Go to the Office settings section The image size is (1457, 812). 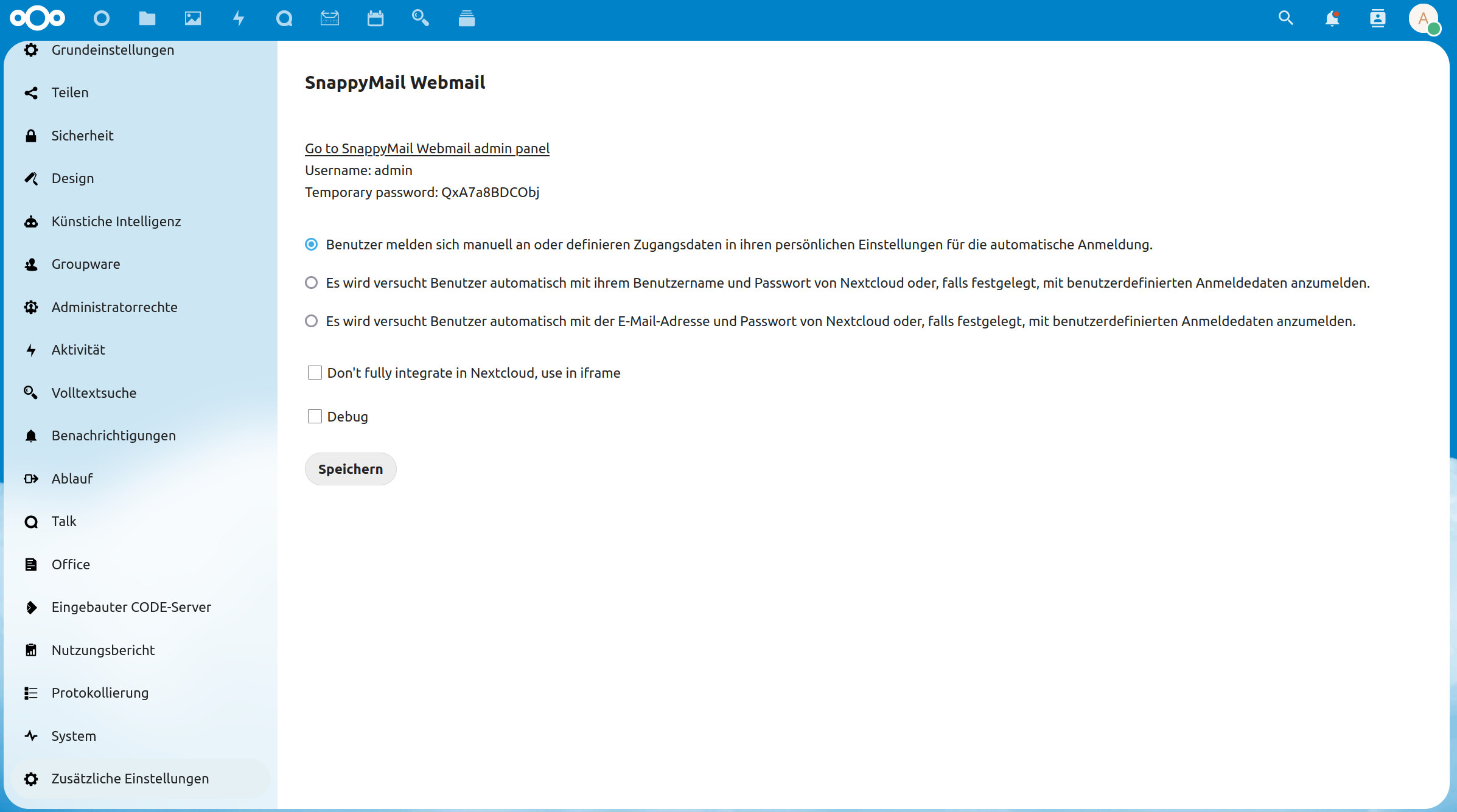141,564
